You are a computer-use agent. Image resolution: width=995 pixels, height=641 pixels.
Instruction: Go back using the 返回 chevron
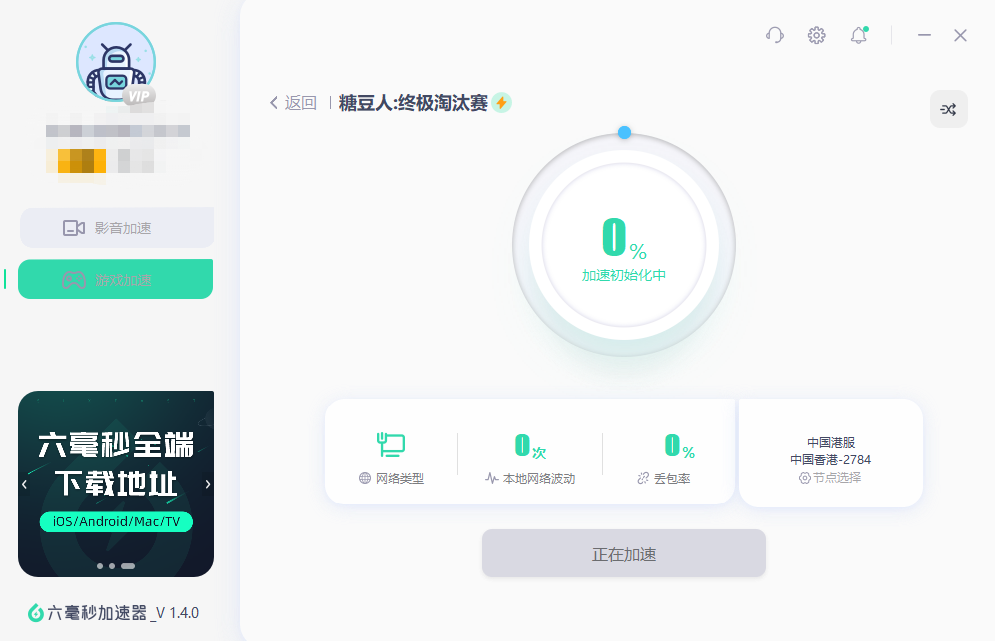[x=272, y=102]
